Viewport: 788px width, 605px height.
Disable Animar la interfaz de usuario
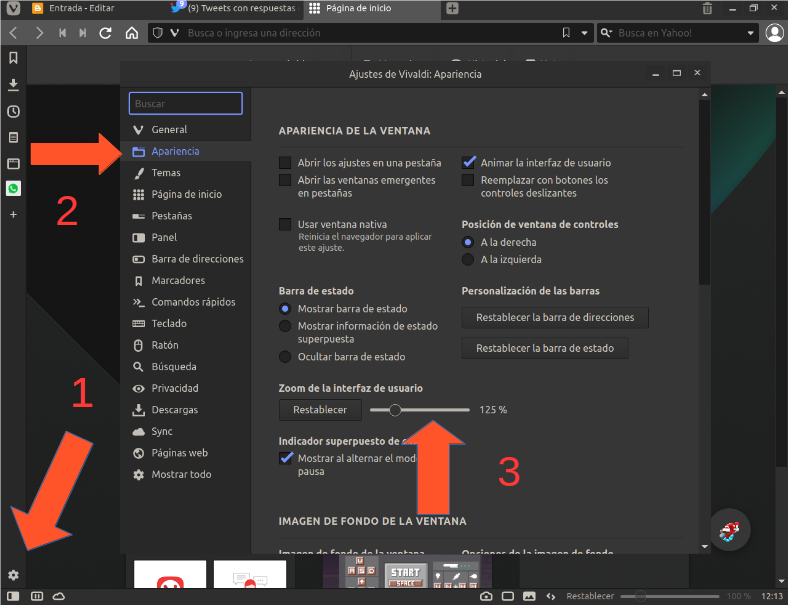468,163
